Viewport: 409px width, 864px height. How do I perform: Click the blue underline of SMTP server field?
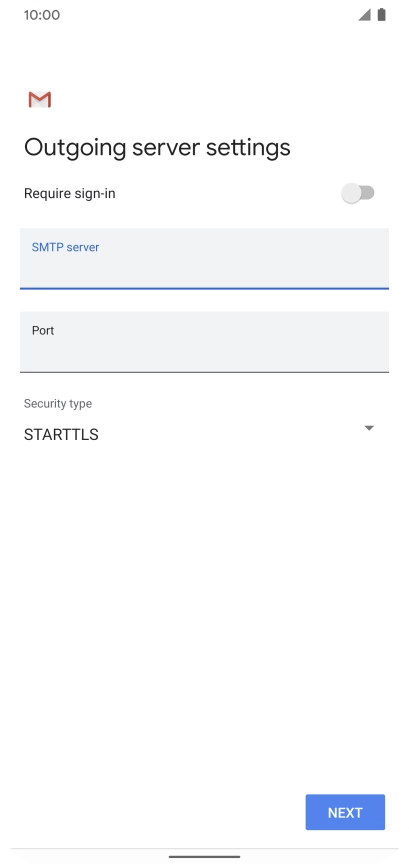point(204,288)
